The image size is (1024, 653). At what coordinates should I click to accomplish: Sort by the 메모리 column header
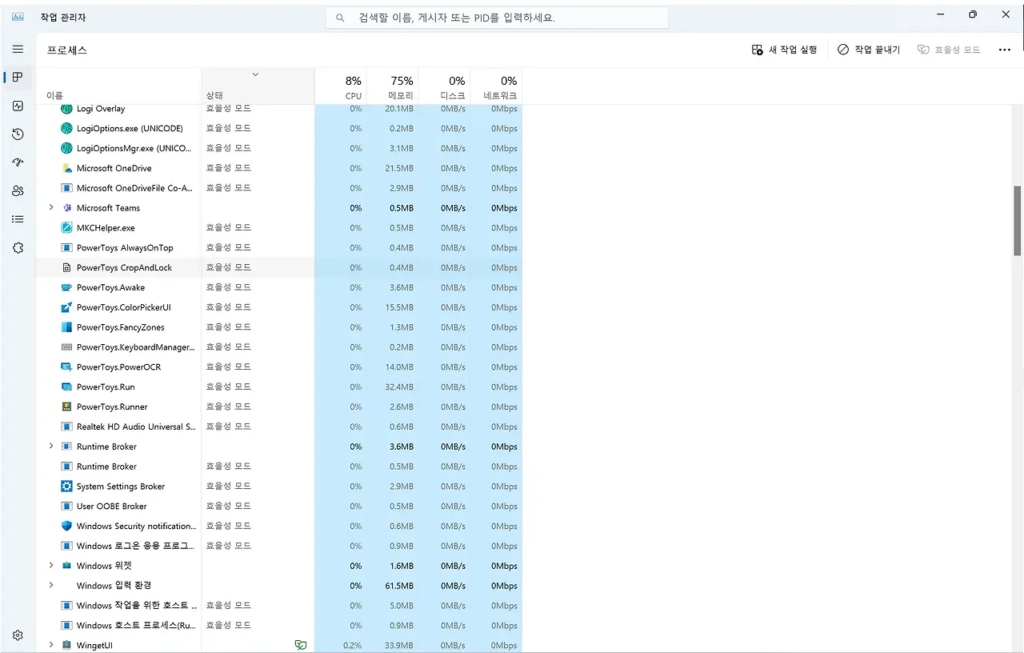pyautogui.click(x=392, y=86)
